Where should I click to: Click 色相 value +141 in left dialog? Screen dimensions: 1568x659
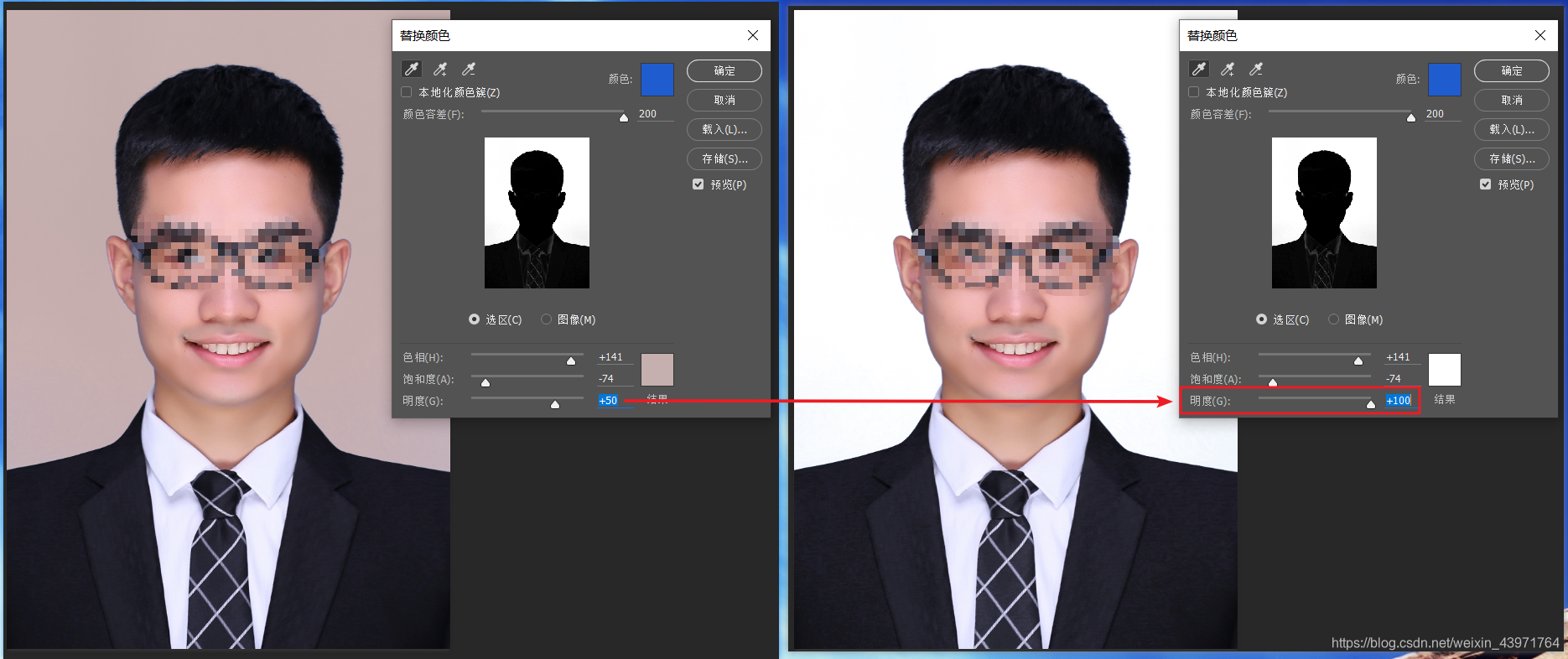(615, 357)
